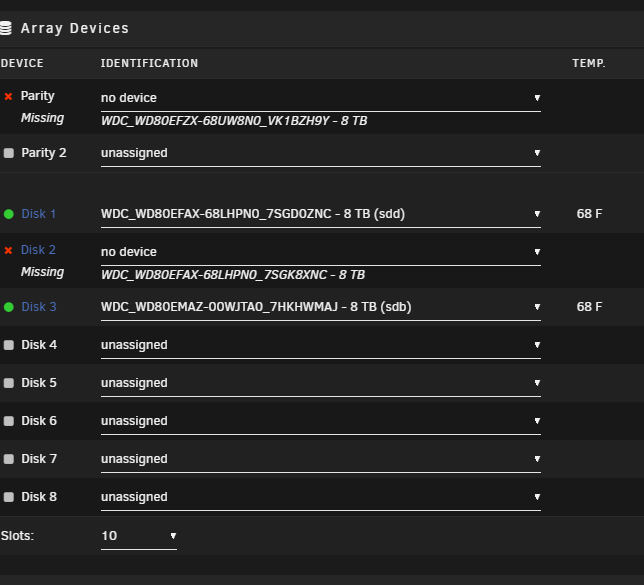Click the grey status square beside Disk 6

click(9, 421)
